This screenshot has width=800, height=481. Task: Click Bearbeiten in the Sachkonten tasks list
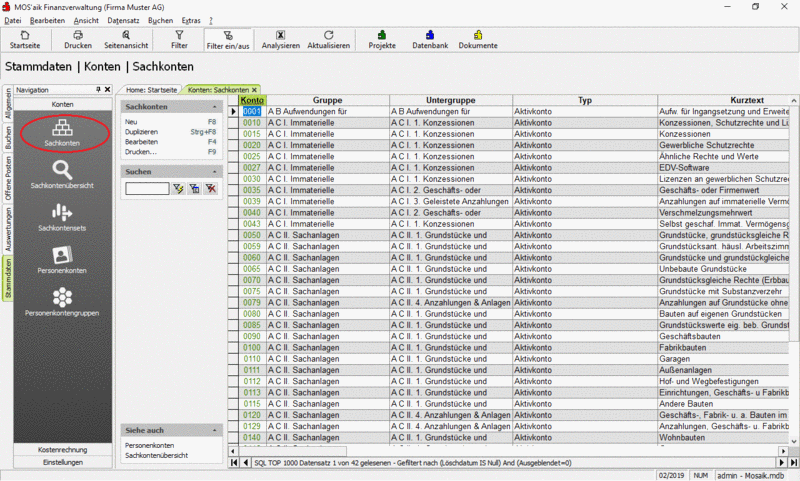coord(141,142)
